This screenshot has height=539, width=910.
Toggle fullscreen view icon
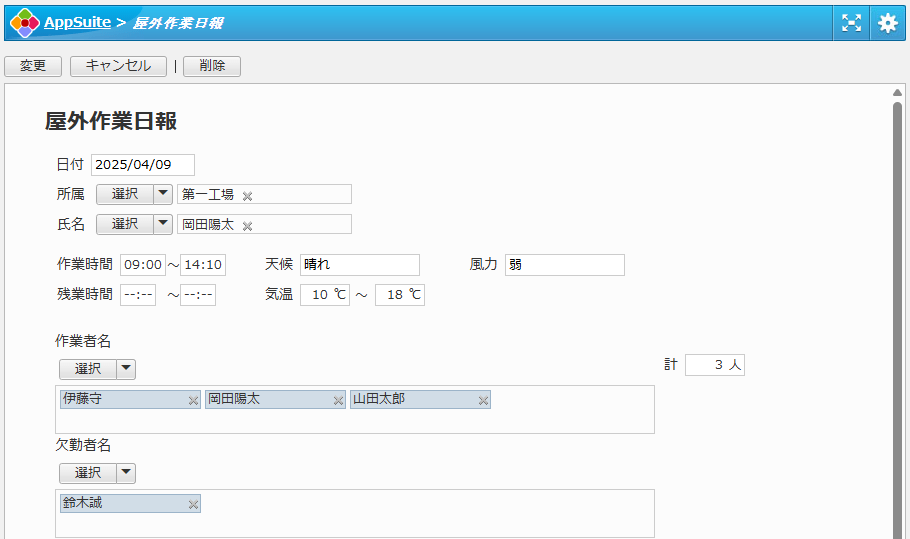pos(851,23)
